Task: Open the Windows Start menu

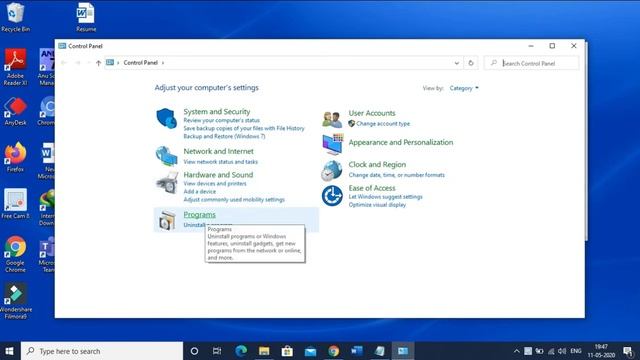Action: [9, 351]
